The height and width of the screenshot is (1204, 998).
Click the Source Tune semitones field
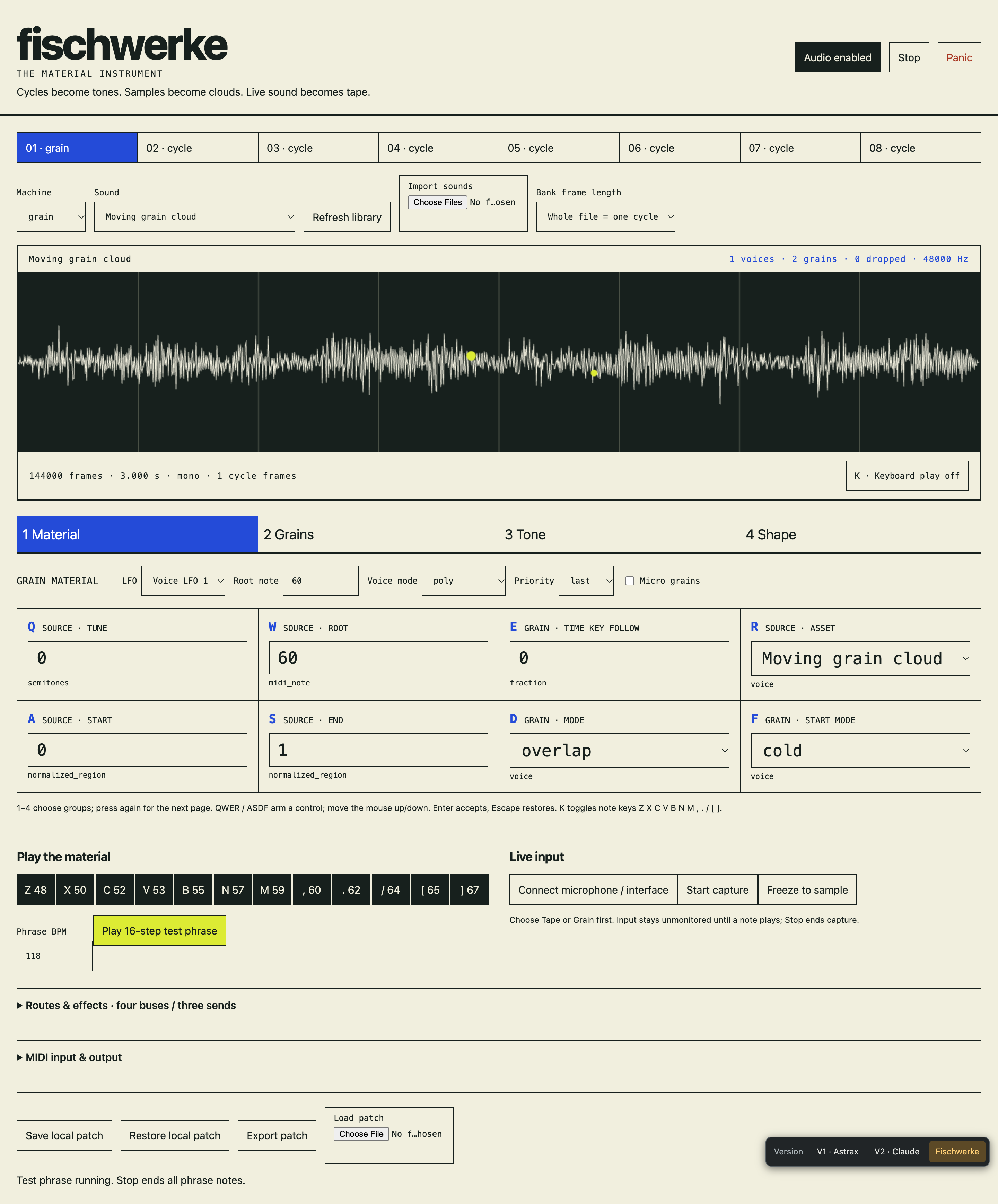(x=137, y=658)
